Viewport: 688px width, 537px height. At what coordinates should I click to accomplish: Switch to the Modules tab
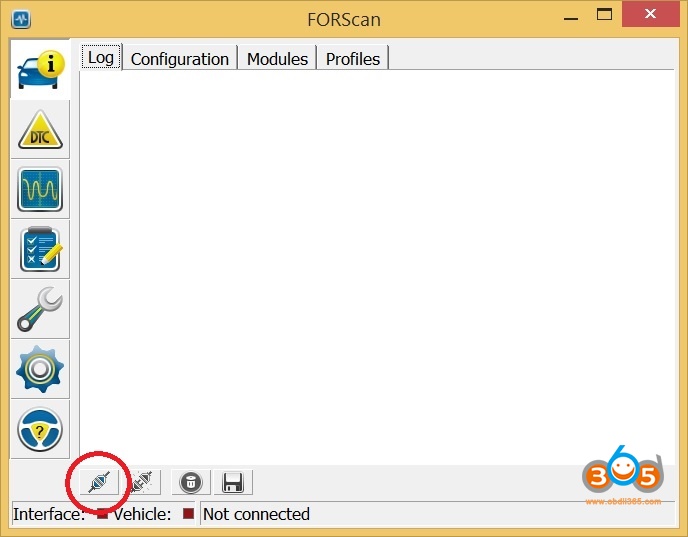[277, 59]
